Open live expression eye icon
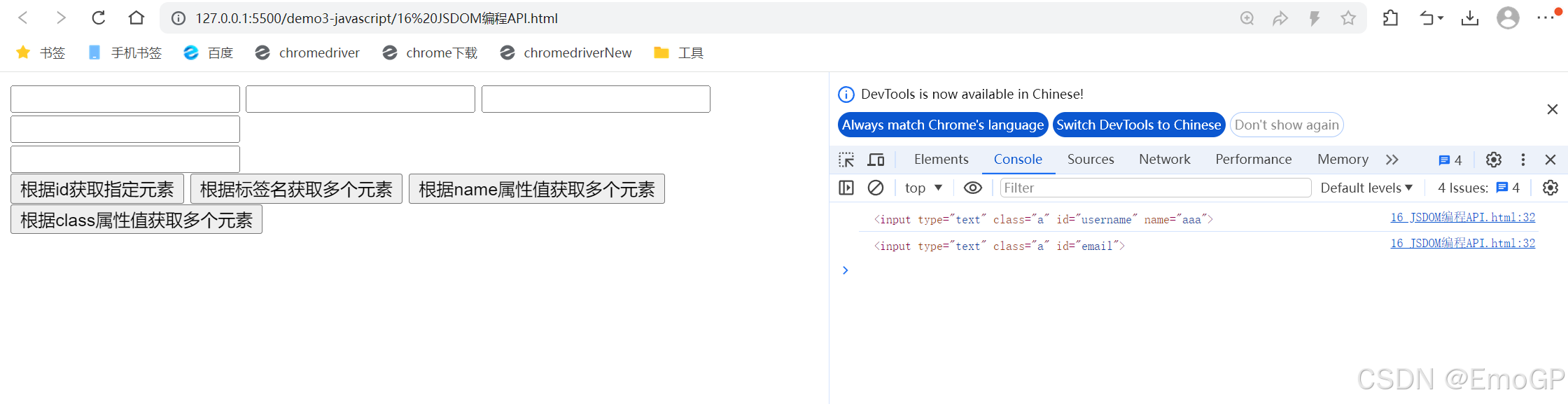 pyautogui.click(x=973, y=188)
